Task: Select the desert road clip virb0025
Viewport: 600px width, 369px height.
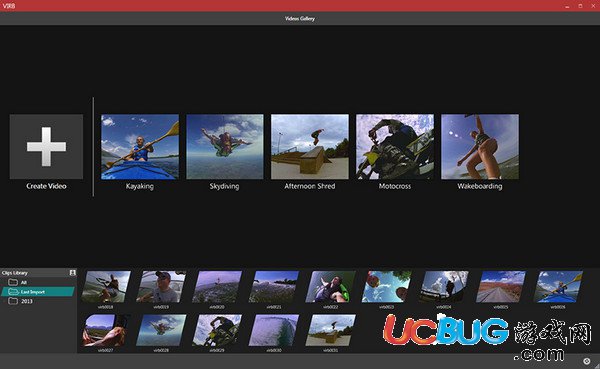Action: coord(501,287)
